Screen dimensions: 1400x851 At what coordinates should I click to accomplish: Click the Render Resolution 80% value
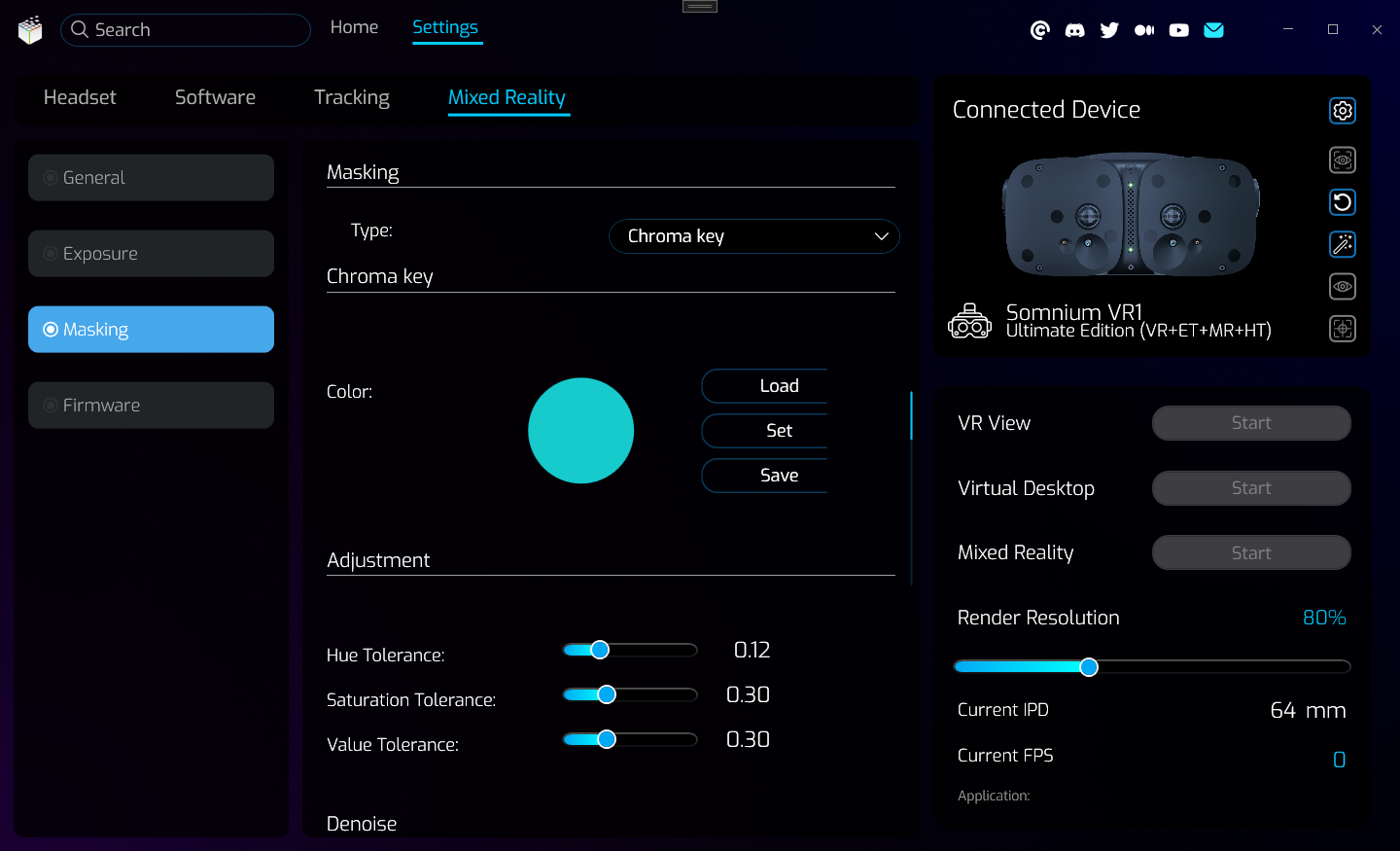[x=1324, y=618]
